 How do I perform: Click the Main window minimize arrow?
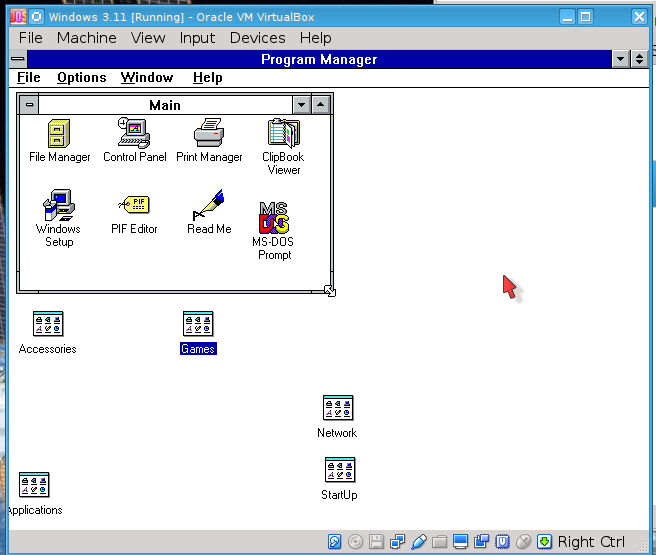[301, 105]
